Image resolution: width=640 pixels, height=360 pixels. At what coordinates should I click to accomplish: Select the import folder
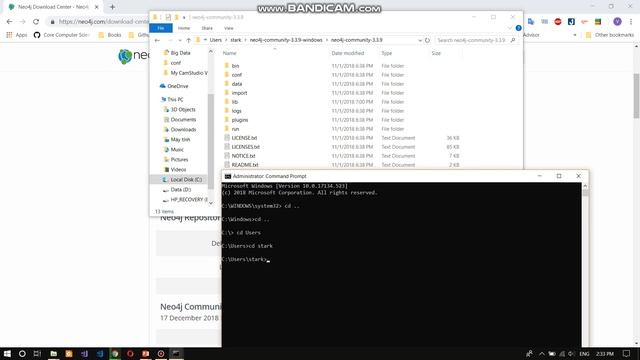click(239, 93)
